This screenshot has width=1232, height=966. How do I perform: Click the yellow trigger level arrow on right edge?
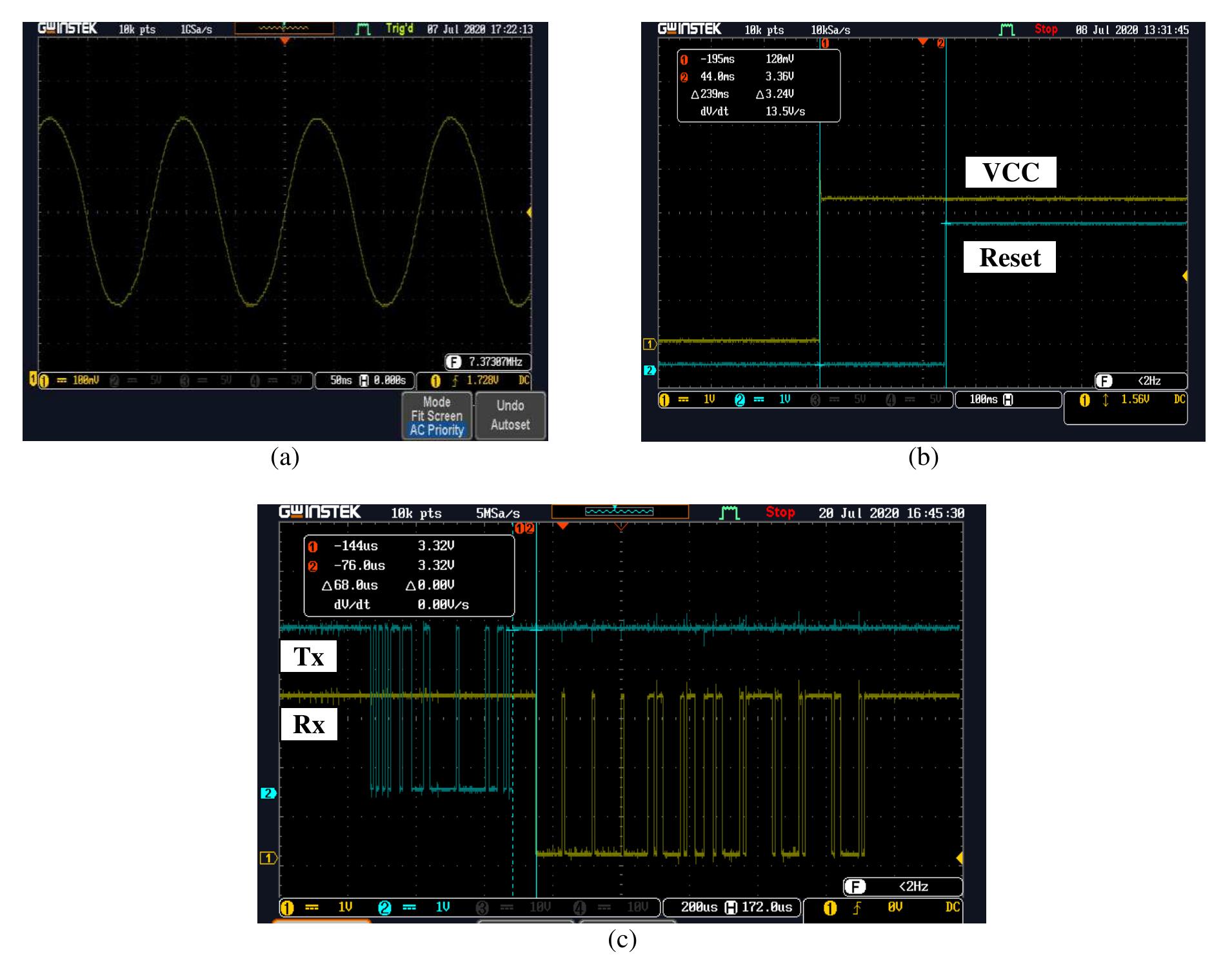click(530, 212)
